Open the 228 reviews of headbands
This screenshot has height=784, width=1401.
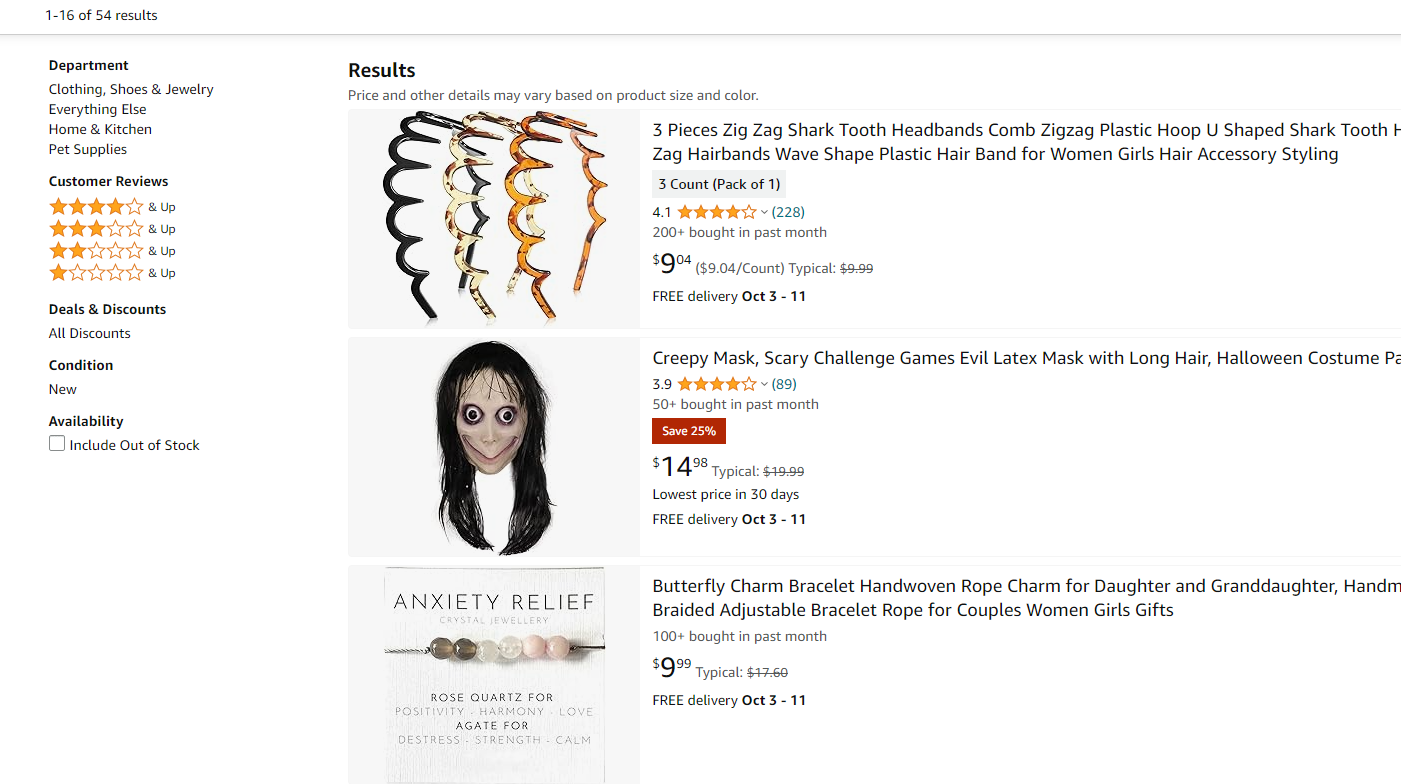pyautogui.click(x=788, y=212)
